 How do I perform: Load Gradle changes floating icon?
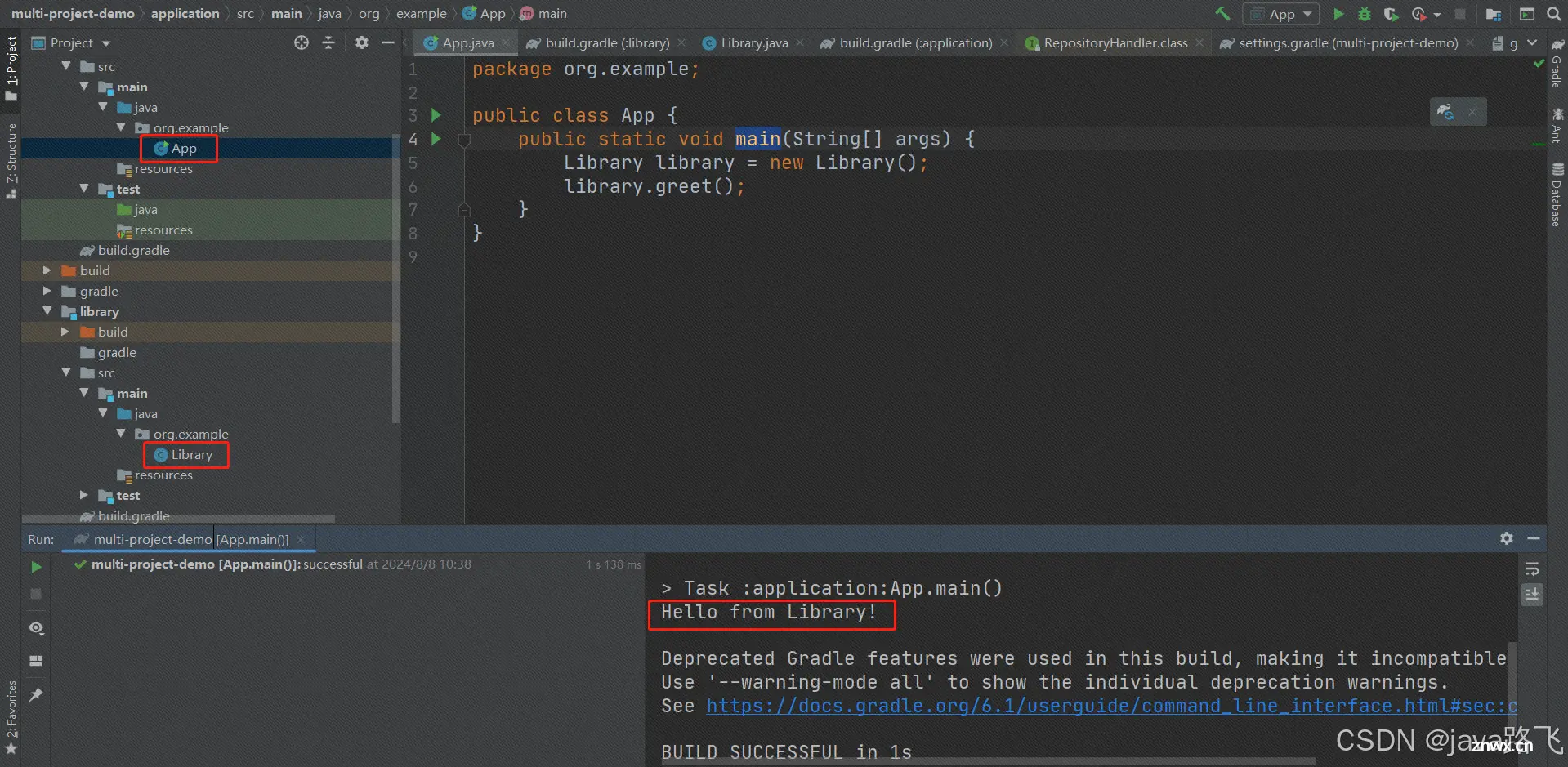[x=1445, y=112]
